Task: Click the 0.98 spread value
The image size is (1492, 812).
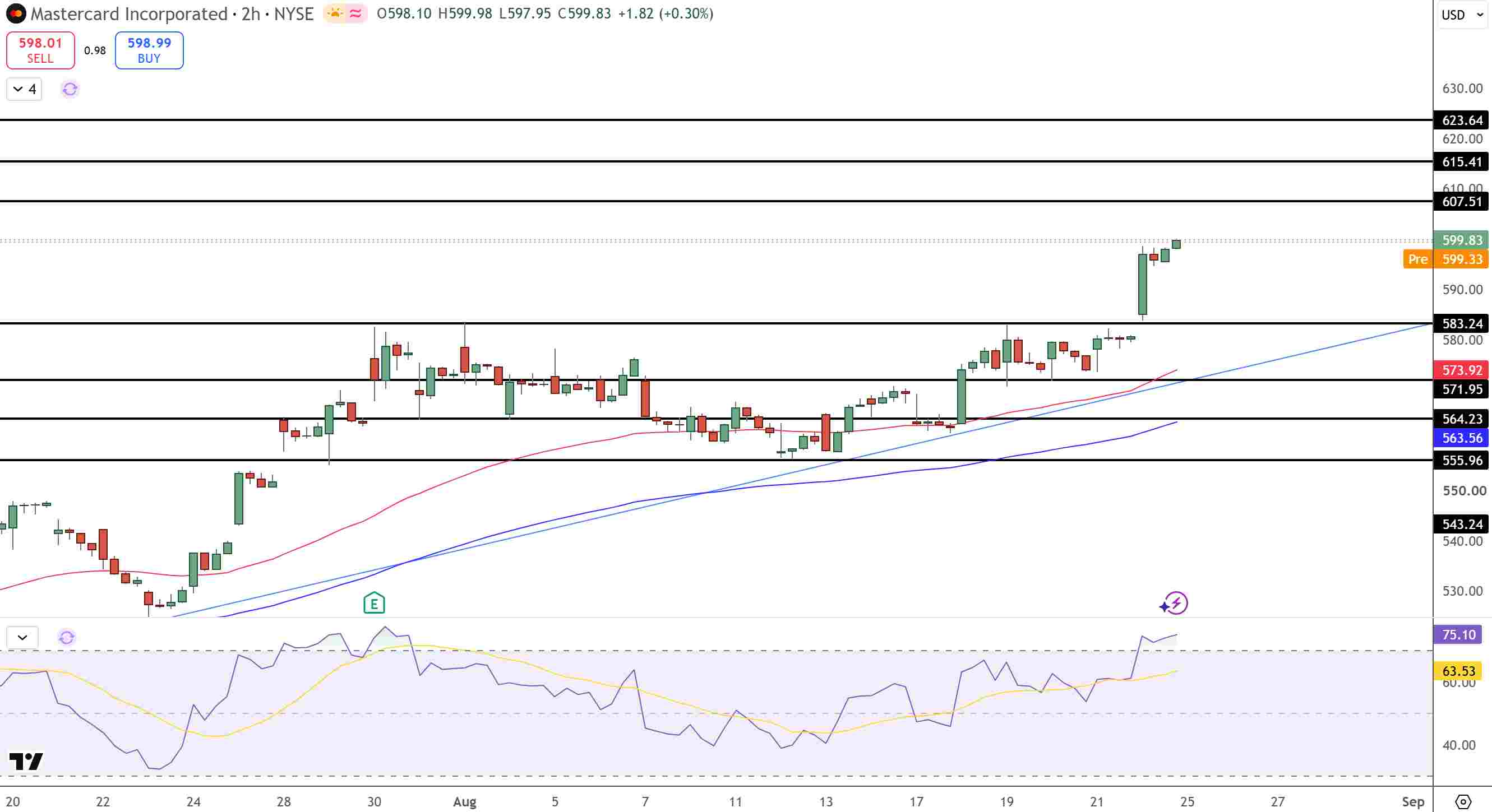Action: [95, 50]
